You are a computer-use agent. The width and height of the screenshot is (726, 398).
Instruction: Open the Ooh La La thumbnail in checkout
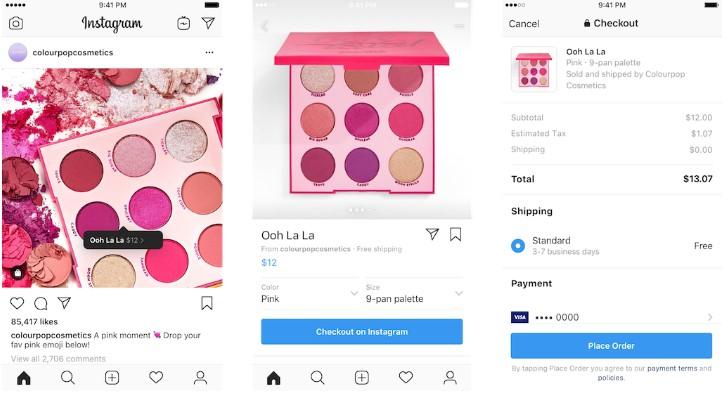533,69
